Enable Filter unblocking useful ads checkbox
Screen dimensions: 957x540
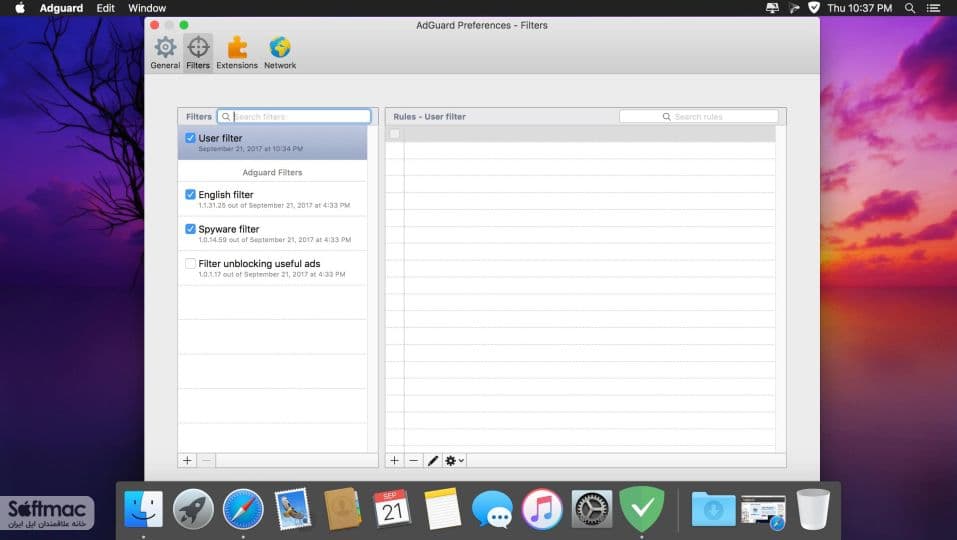[x=190, y=264]
